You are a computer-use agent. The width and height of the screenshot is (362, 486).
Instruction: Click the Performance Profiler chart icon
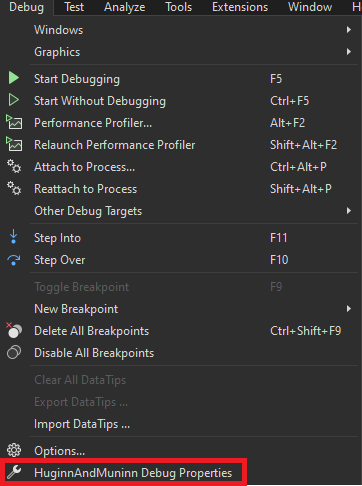pos(14,122)
